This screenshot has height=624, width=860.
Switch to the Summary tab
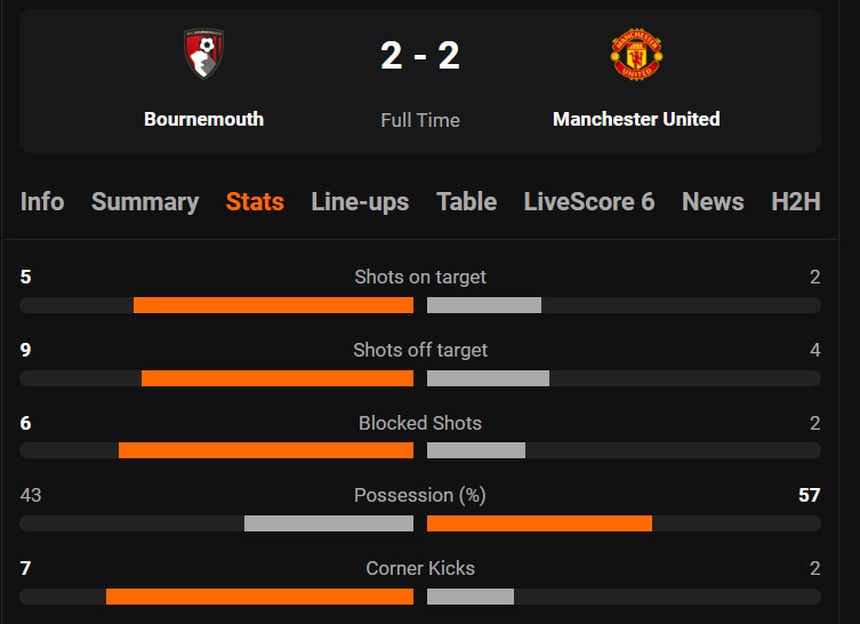145,202
